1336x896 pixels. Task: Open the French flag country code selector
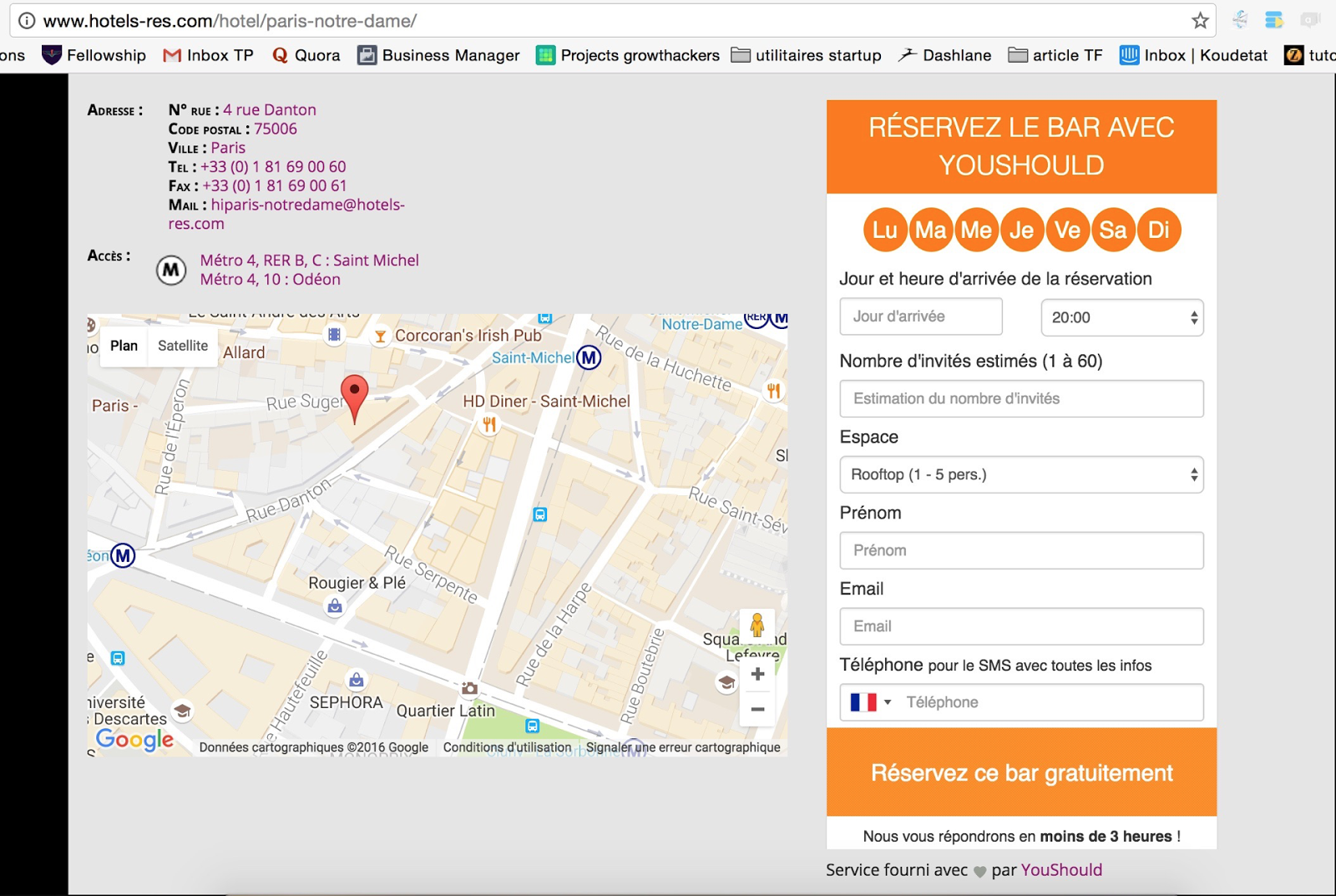870,702
